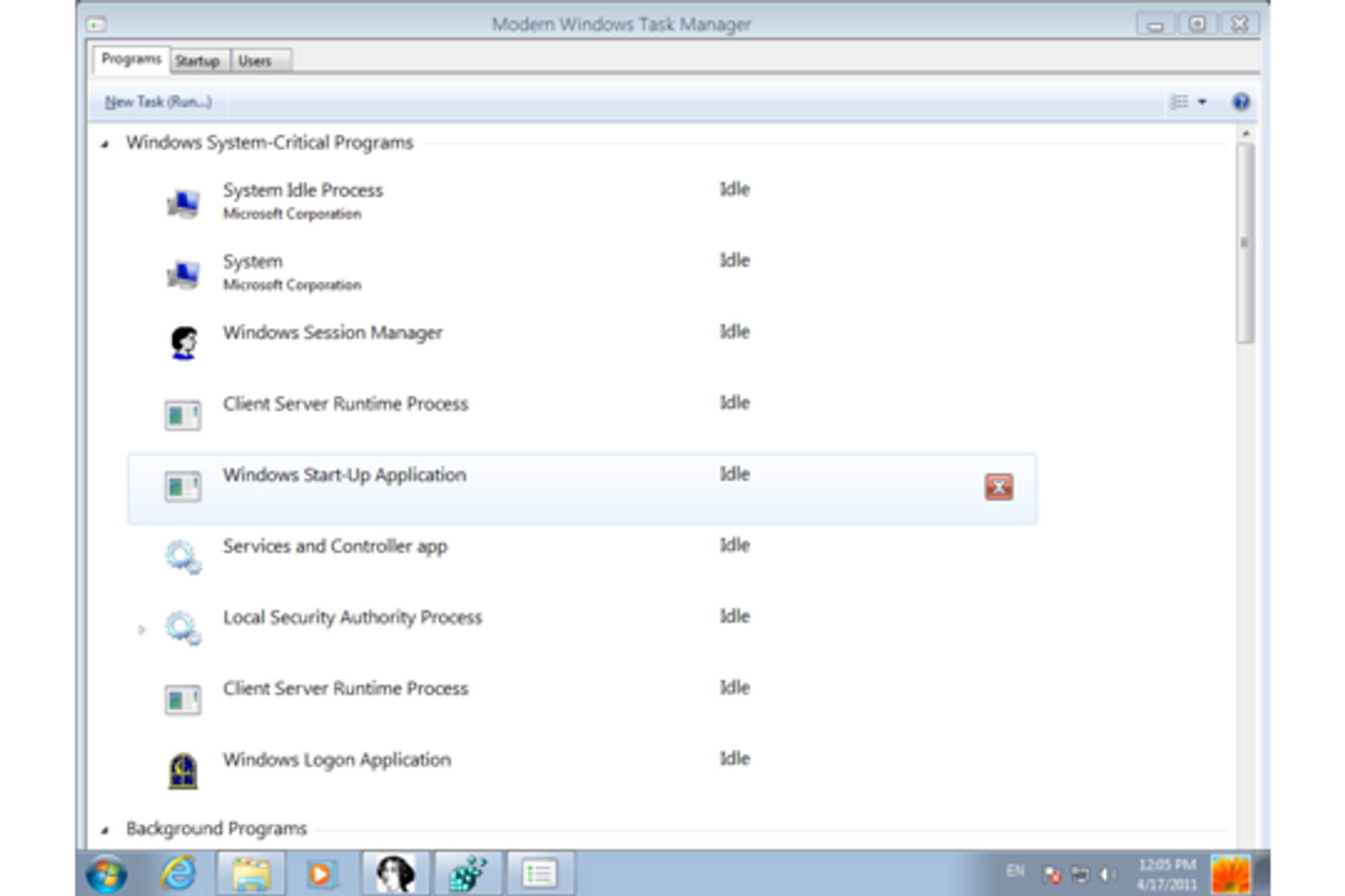Image resolution: width=1345 pixels, height=896 pixels.
Task: Open the help question mark icon
Action: 1241,101
